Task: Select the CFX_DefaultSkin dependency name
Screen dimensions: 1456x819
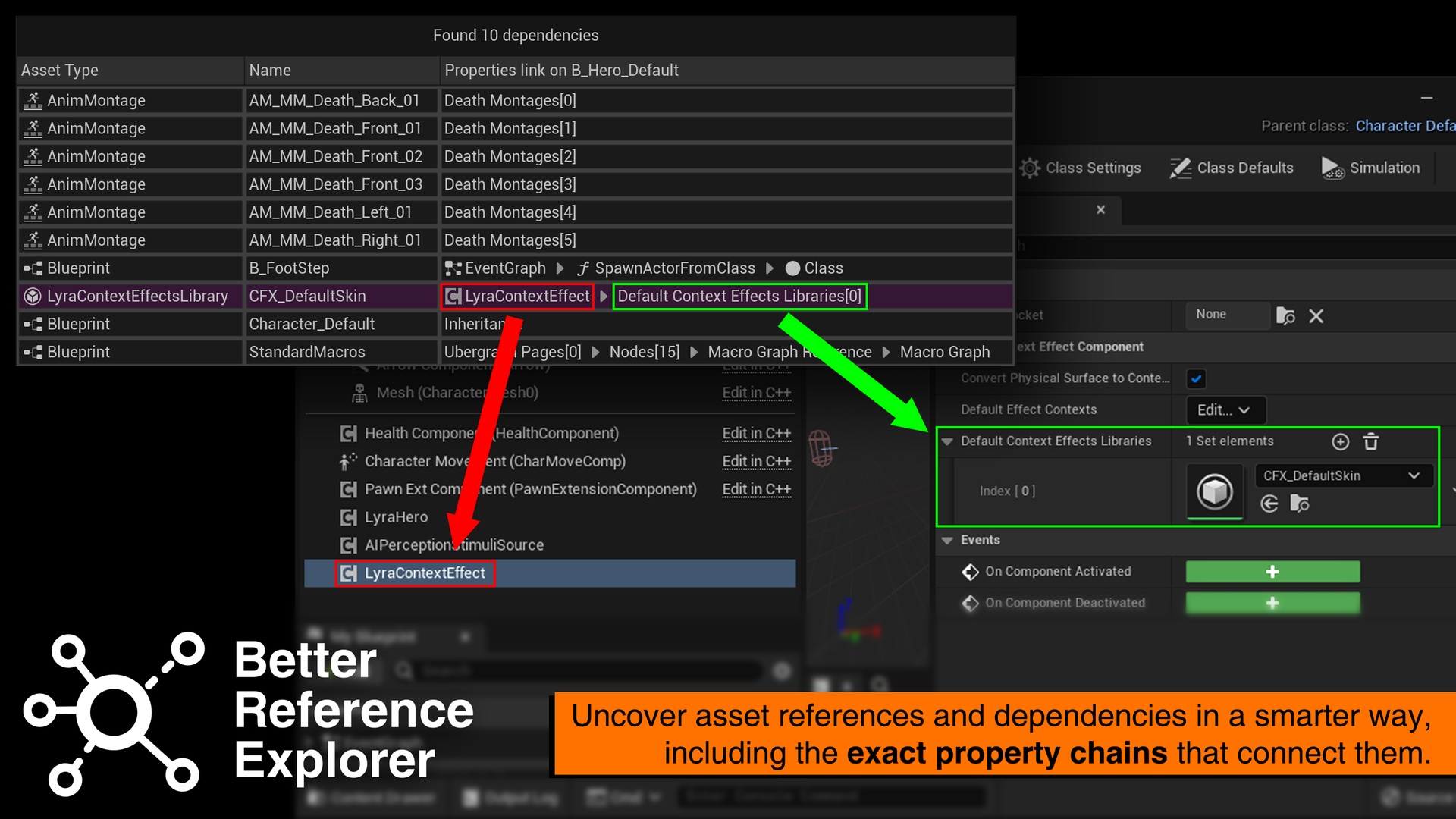Action: [307, 297]
